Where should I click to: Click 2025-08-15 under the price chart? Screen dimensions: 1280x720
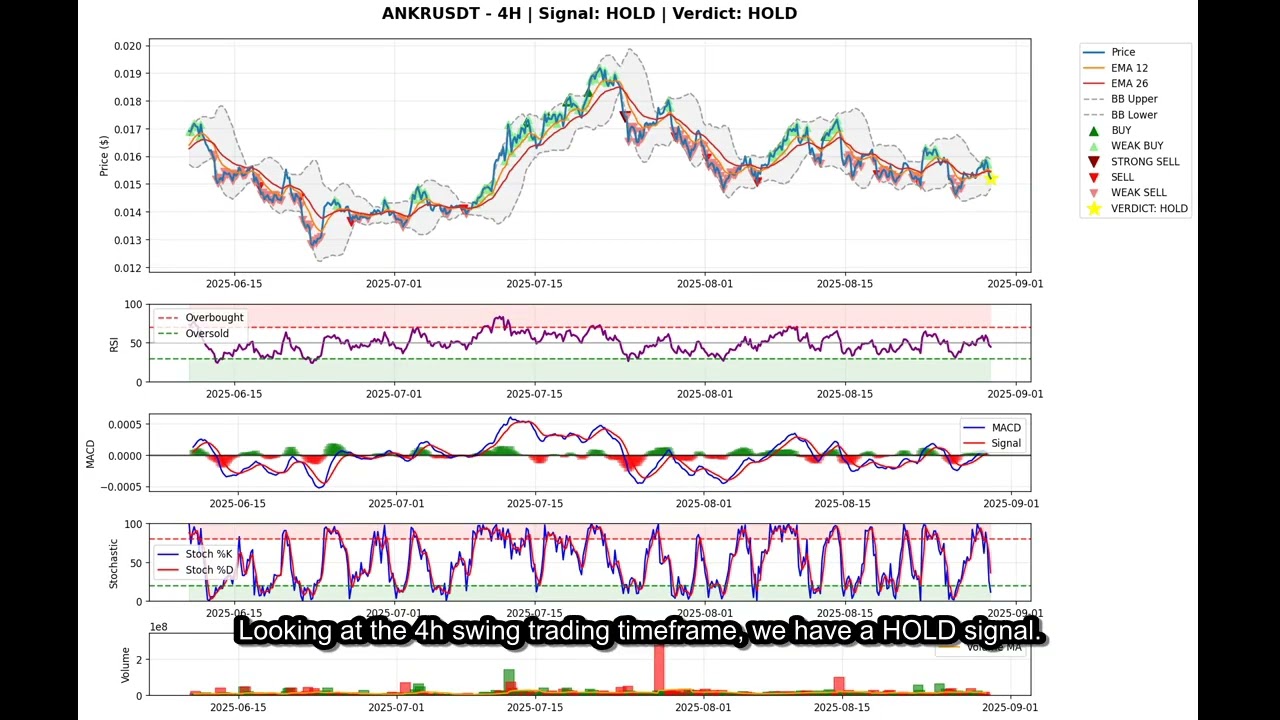(x=845, y=284)
